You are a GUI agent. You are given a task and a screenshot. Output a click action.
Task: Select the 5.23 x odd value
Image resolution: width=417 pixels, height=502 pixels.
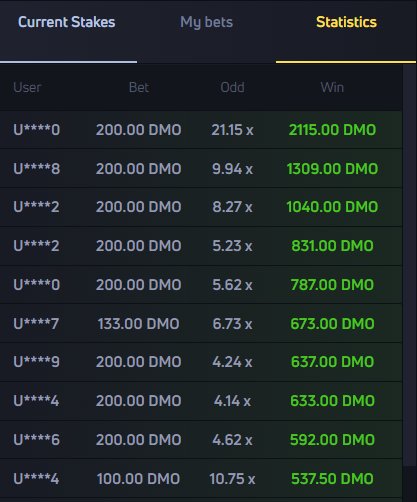point(232,246)
